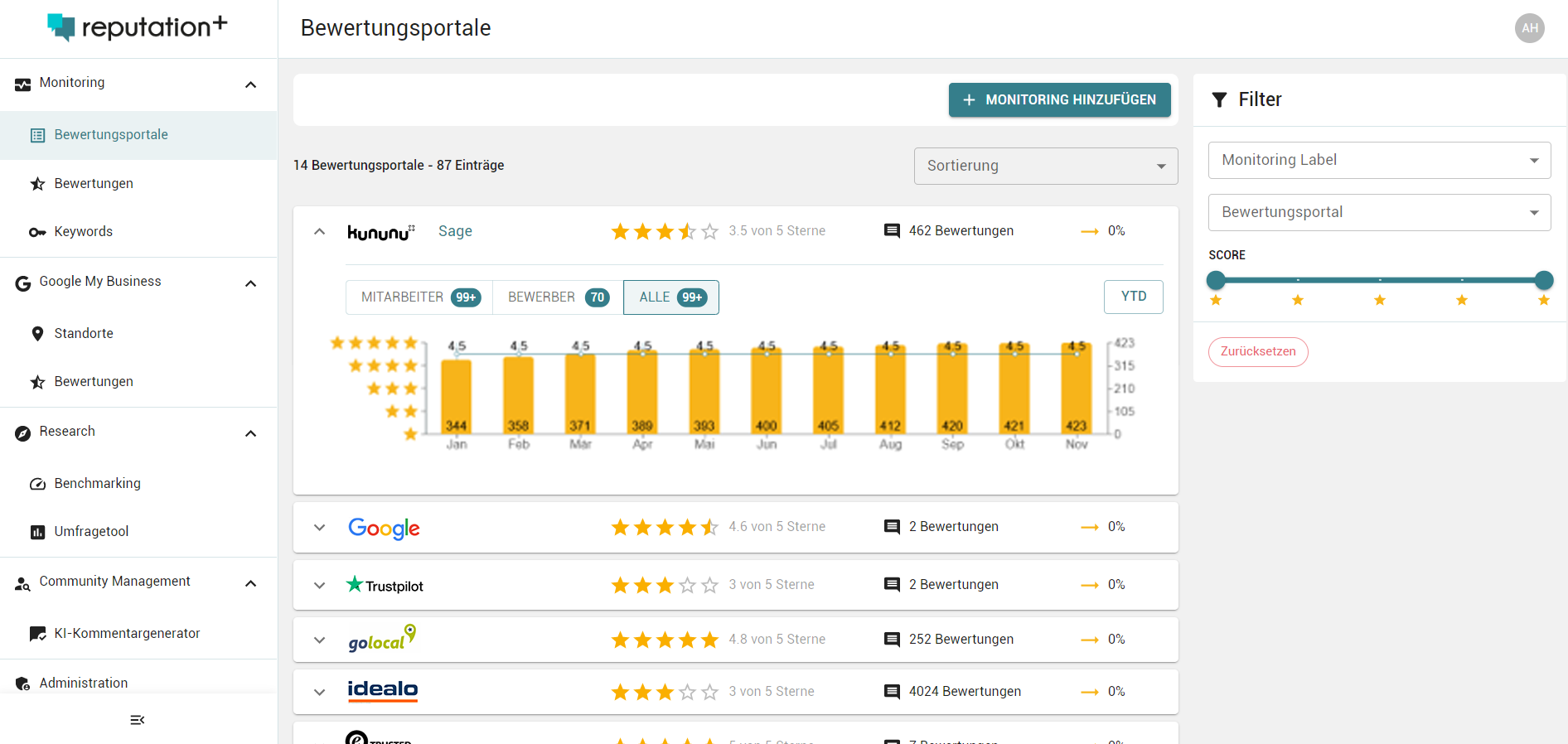The image size is (1568, 744).
Task: Open Benchmarking in the sidebar
Action: [x=97, y=483]
